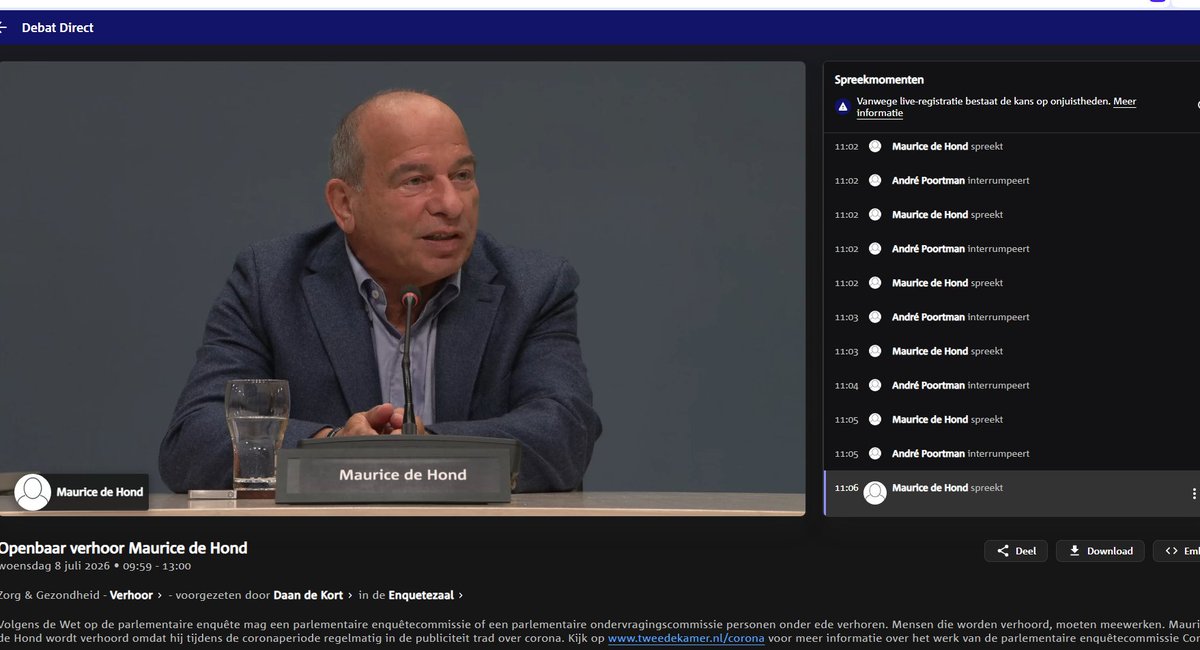Open the Meer informatie link
This screenshot has height=650, width=1200.
[996, 107]
